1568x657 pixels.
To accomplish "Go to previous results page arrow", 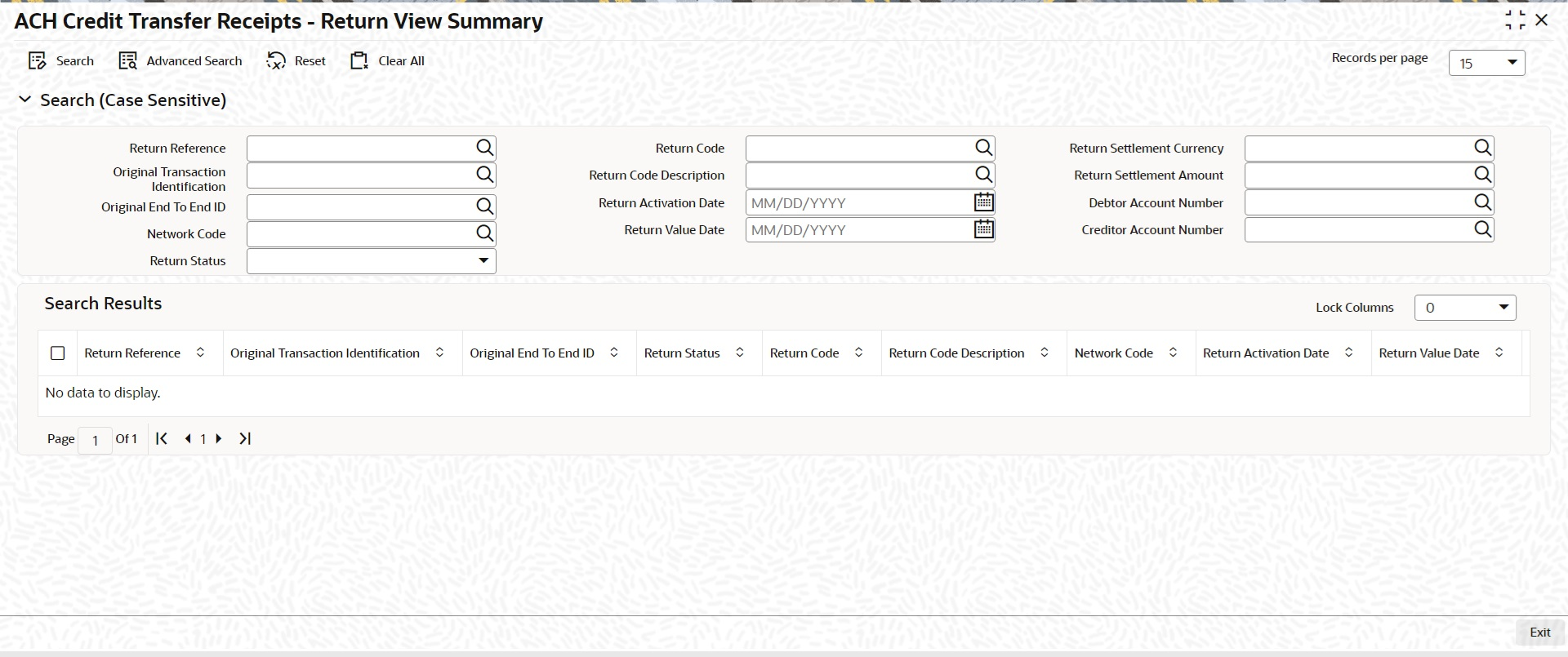I will tap(188, 438).
